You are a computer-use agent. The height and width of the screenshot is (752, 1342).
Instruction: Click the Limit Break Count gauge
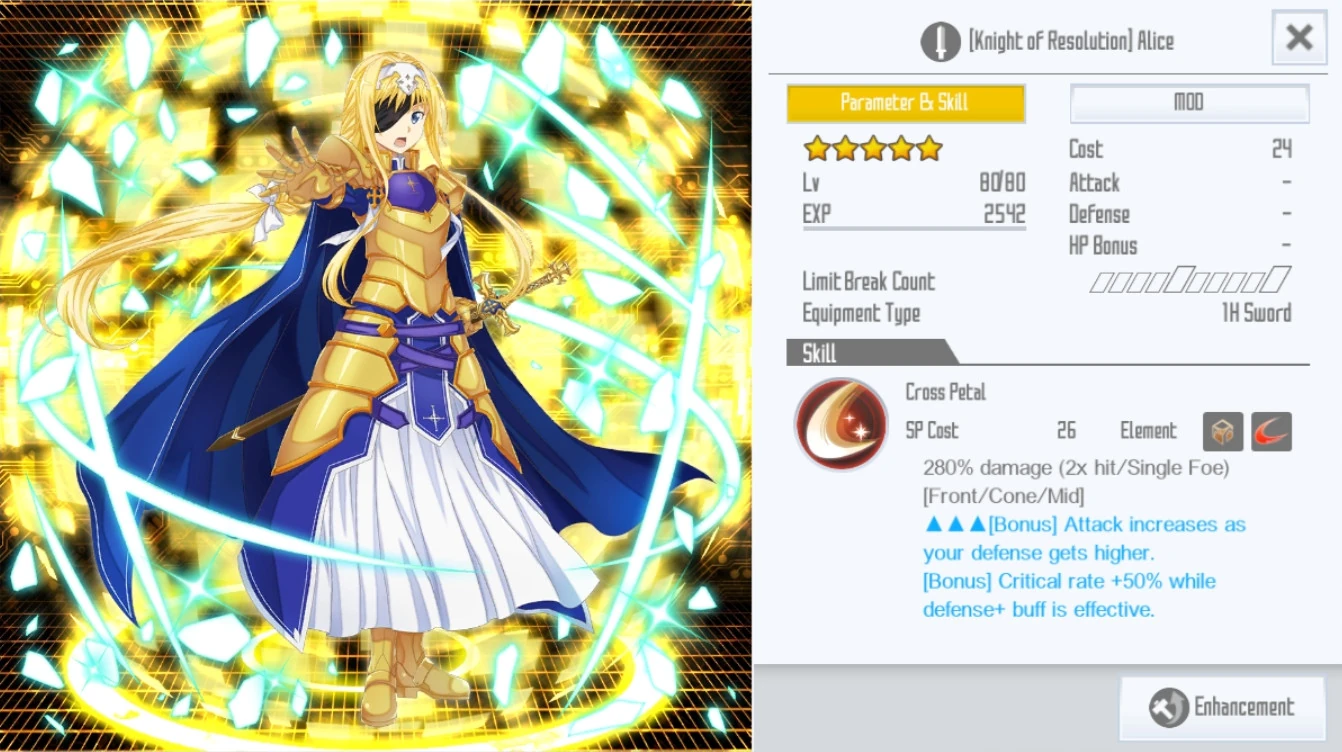1190,280
